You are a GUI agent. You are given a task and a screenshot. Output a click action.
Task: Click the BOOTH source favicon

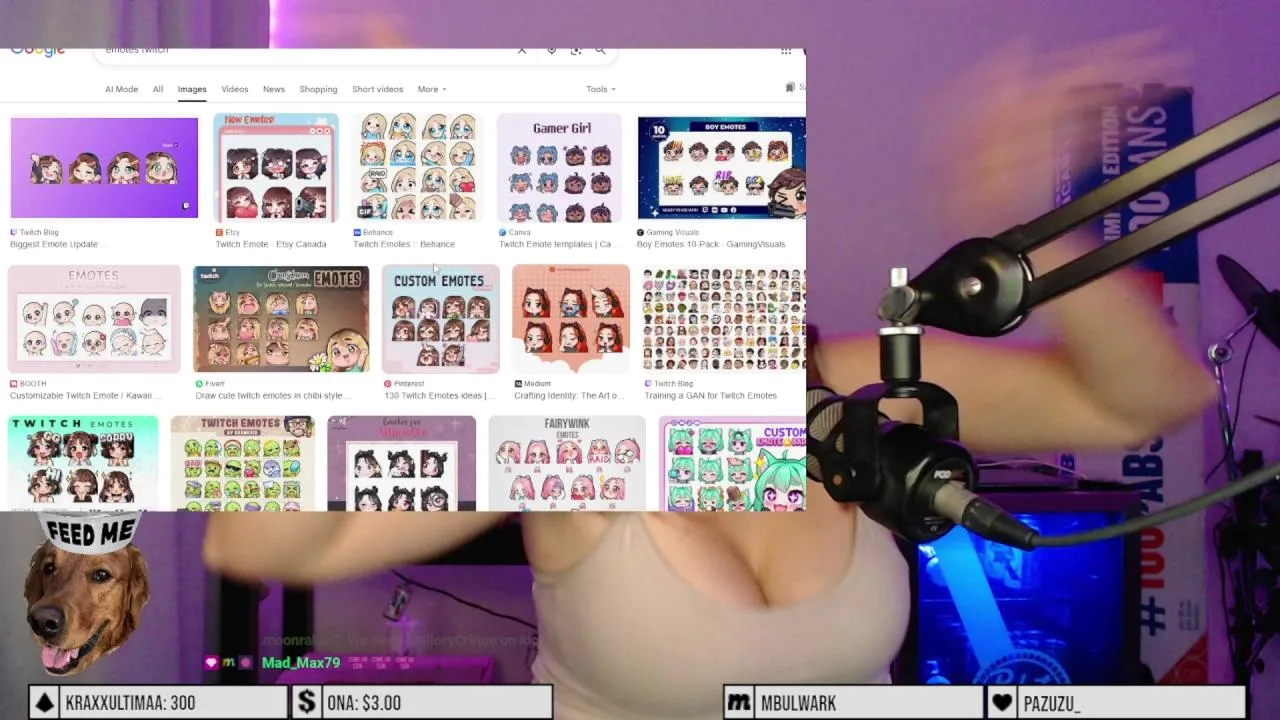point(13,383)
